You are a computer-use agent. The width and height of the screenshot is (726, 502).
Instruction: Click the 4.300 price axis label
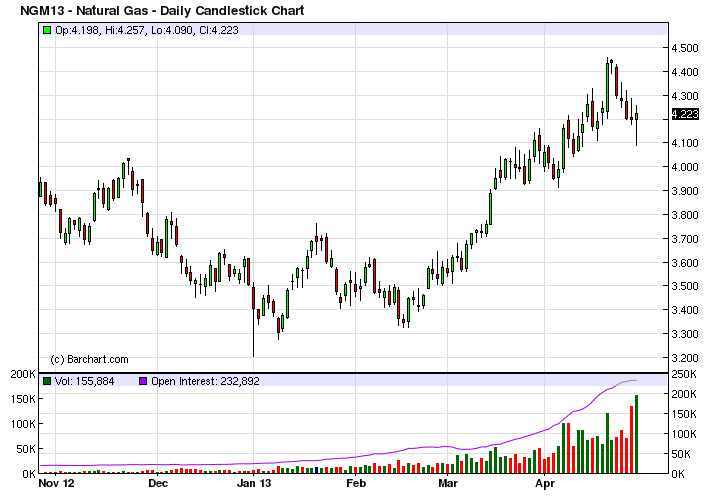coord(685,96)
